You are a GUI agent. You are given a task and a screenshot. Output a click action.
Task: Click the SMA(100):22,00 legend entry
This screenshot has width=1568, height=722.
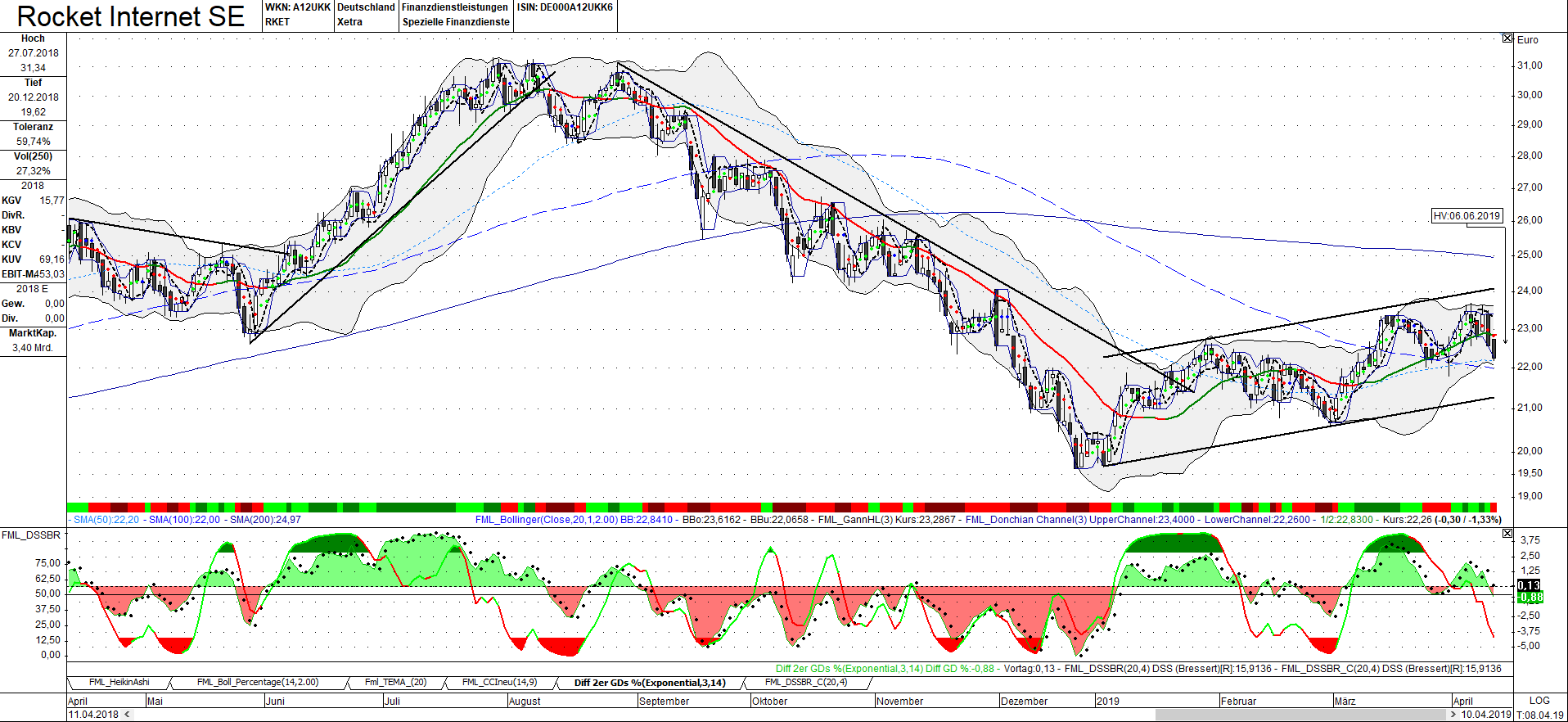[x=184, y=520]
